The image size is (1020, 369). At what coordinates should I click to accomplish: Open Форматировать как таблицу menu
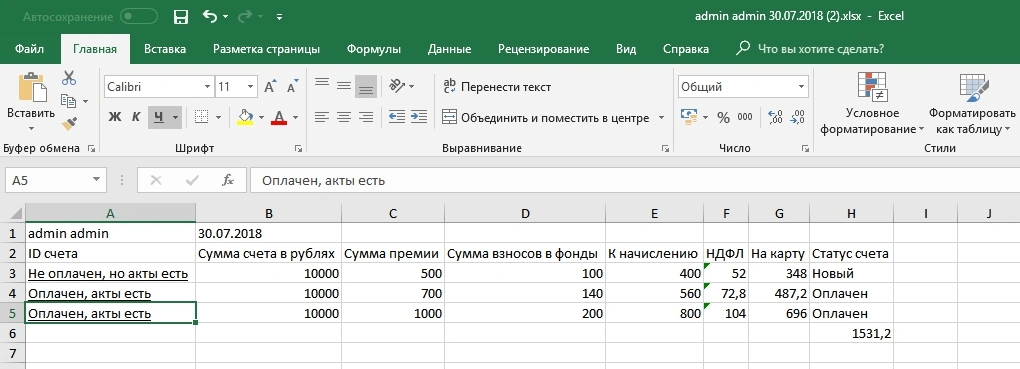coord(973,103)
